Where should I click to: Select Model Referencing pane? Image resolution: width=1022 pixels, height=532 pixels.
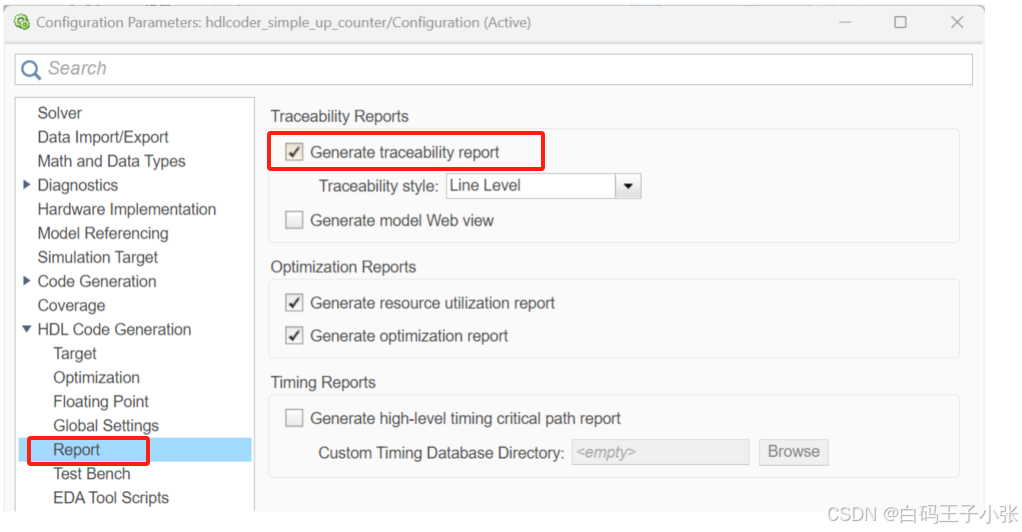point(103,233)
